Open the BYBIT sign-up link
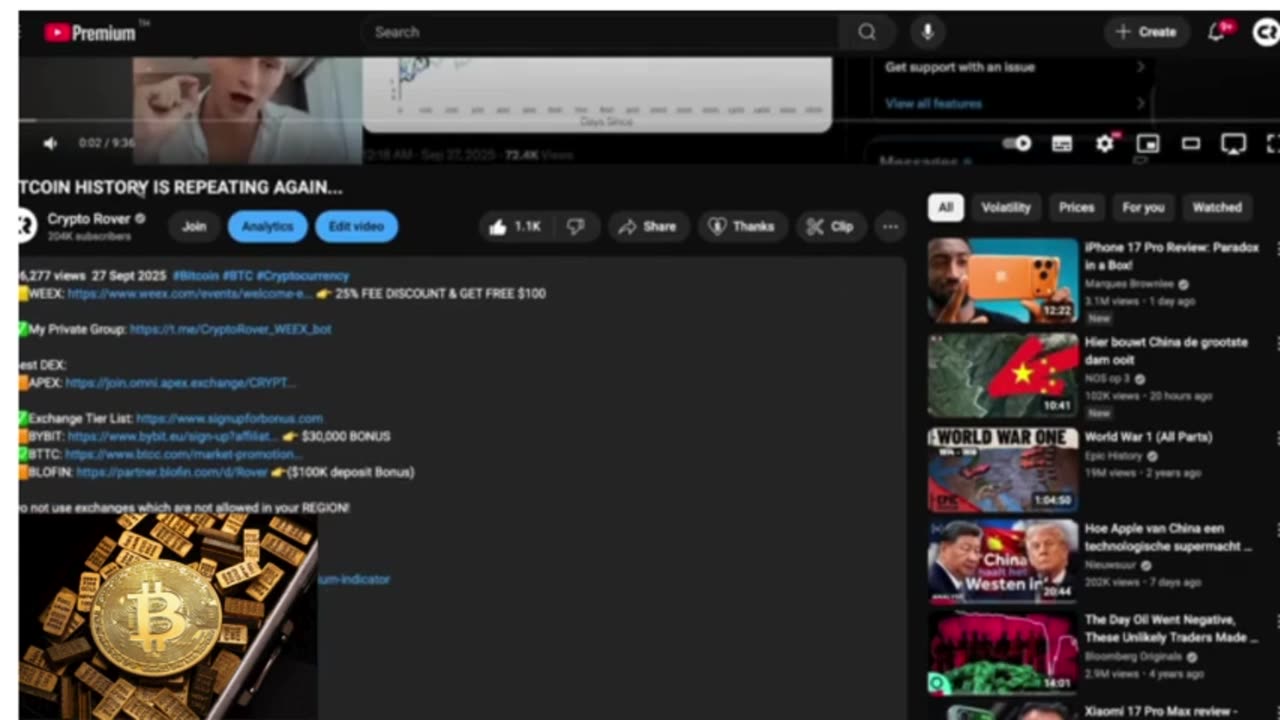This screenshot has height=720, width=1280. pos(172,437)
